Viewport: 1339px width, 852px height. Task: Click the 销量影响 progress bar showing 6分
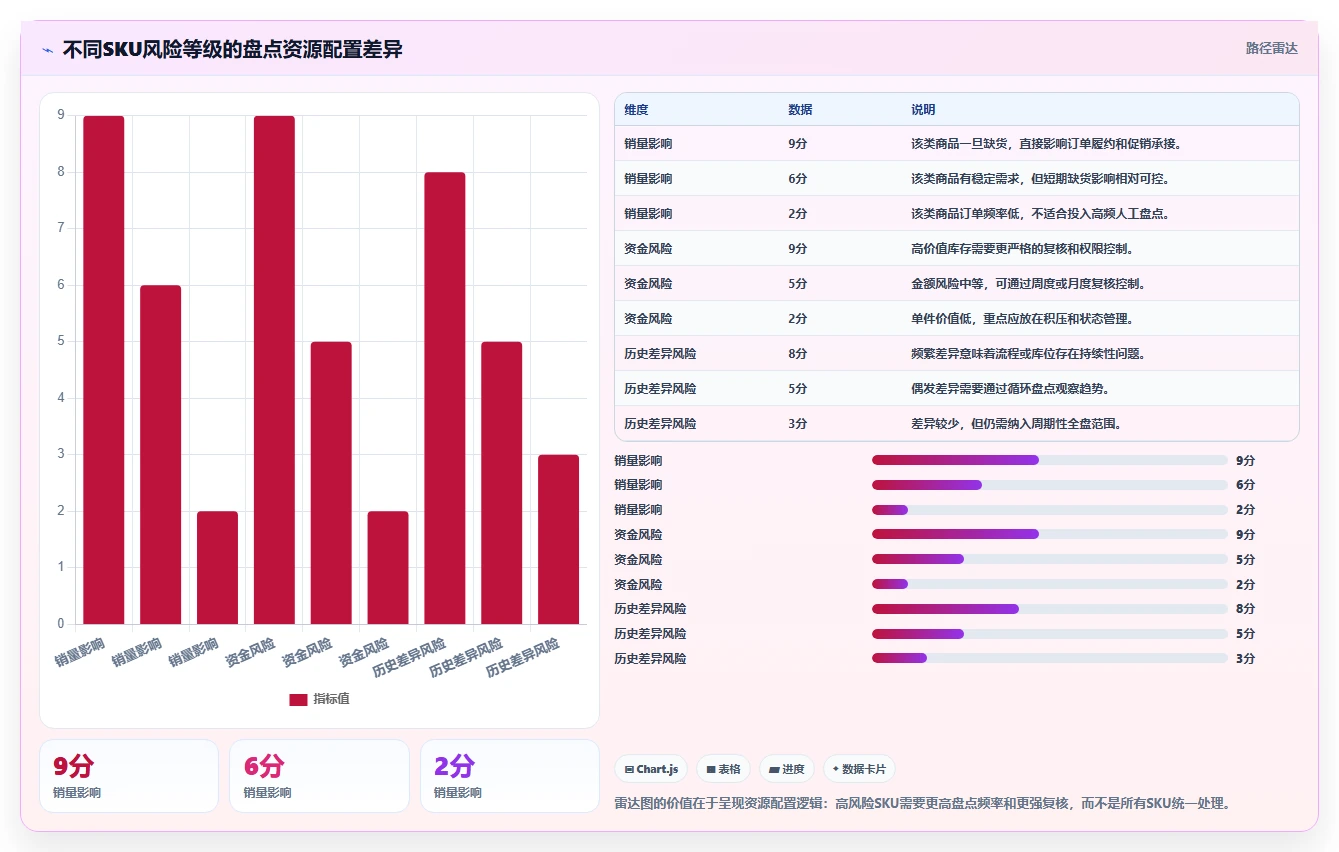point(1050,485)
